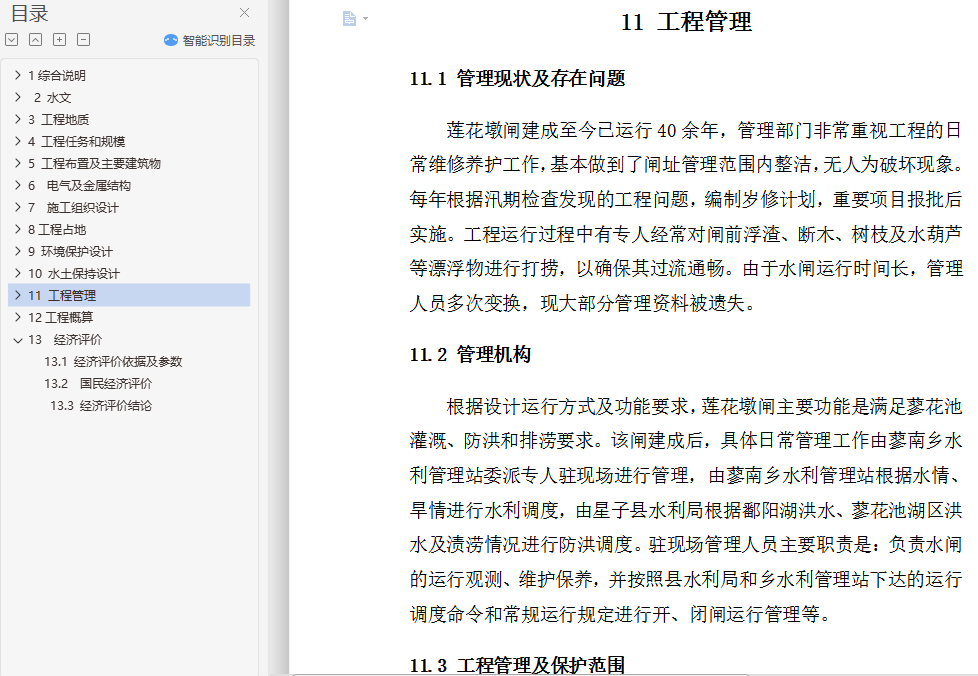Go to outline entry 13 经济评价
Viewport: 978px width, 676px height.
click(x=65, y=339)
